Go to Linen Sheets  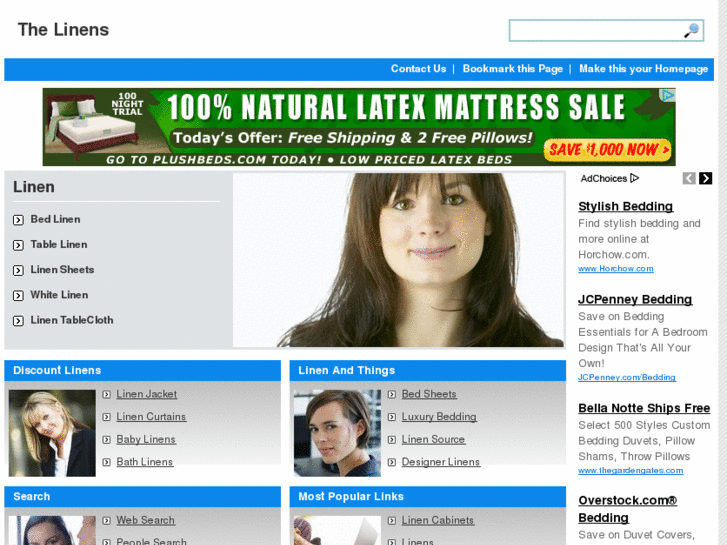(x=62, y=269)
